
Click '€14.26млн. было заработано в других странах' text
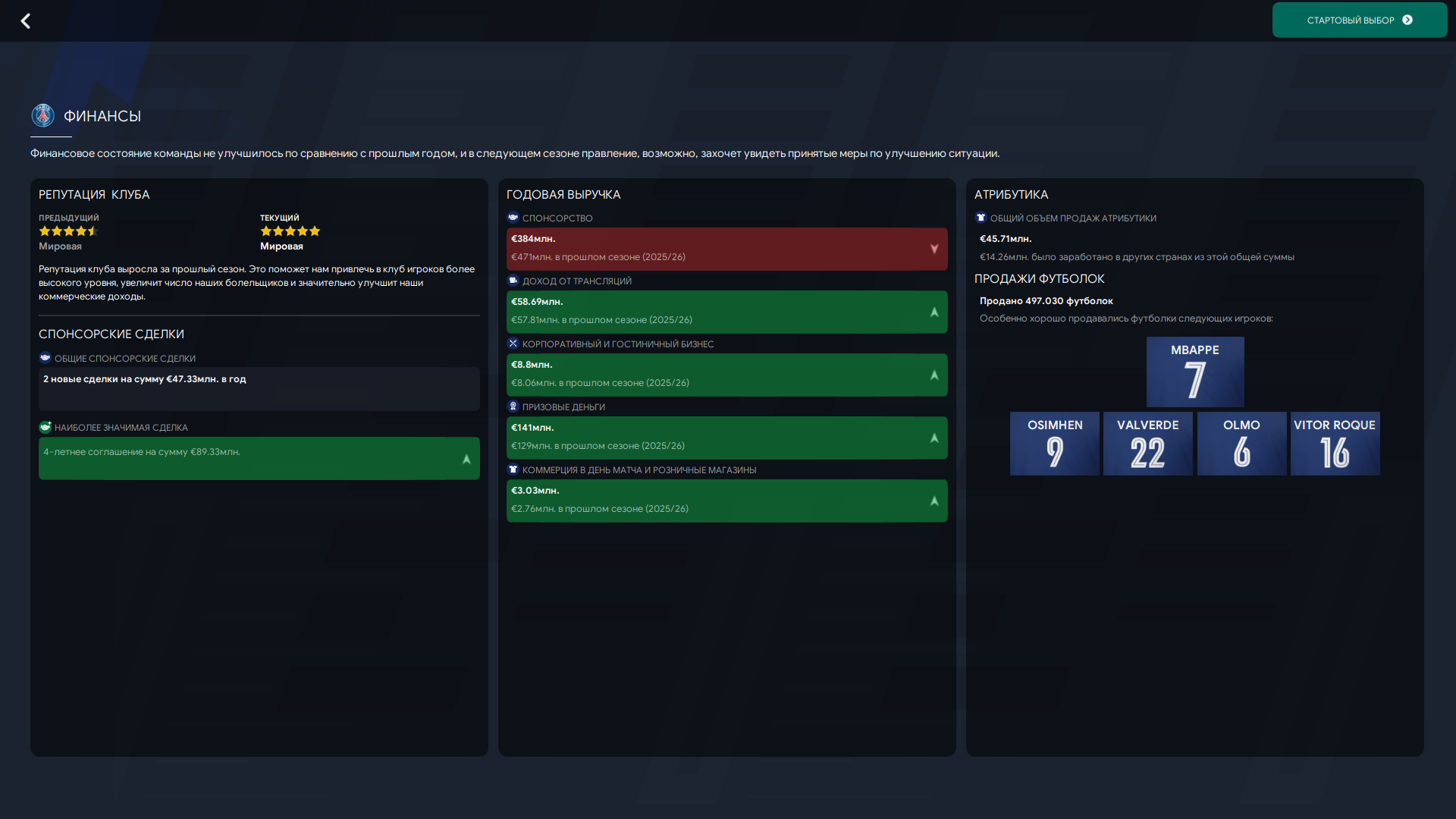click(x=1137, y=257)
